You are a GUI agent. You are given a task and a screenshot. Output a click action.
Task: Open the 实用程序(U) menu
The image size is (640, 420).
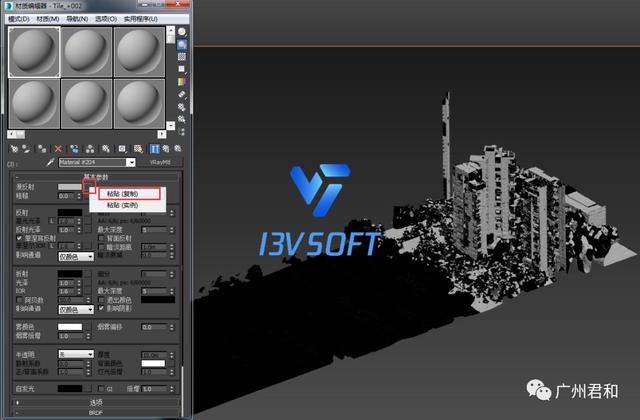[x=141, y=19]
